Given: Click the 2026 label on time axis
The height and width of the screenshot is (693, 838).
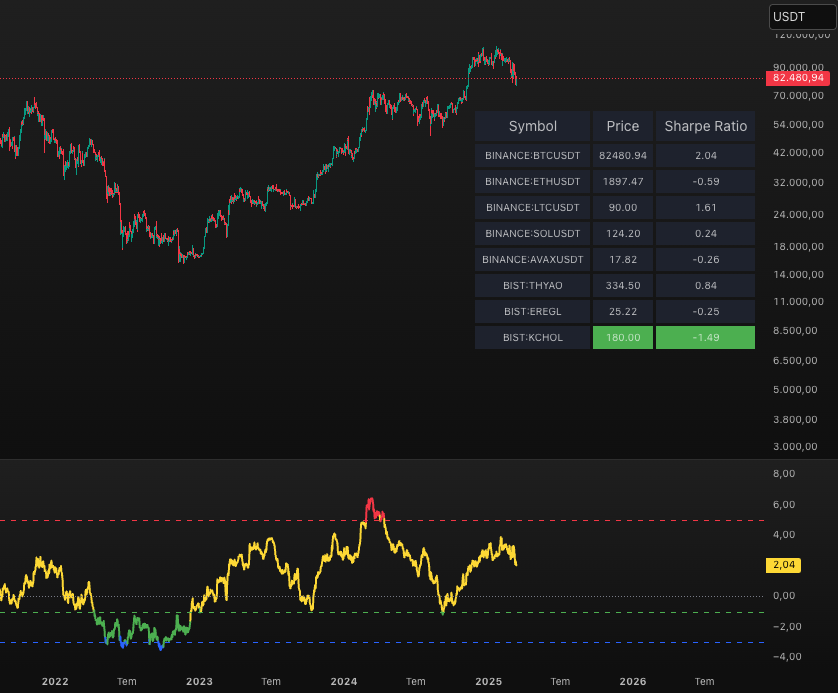Looking at the screenshot, I should pos(633,681).
